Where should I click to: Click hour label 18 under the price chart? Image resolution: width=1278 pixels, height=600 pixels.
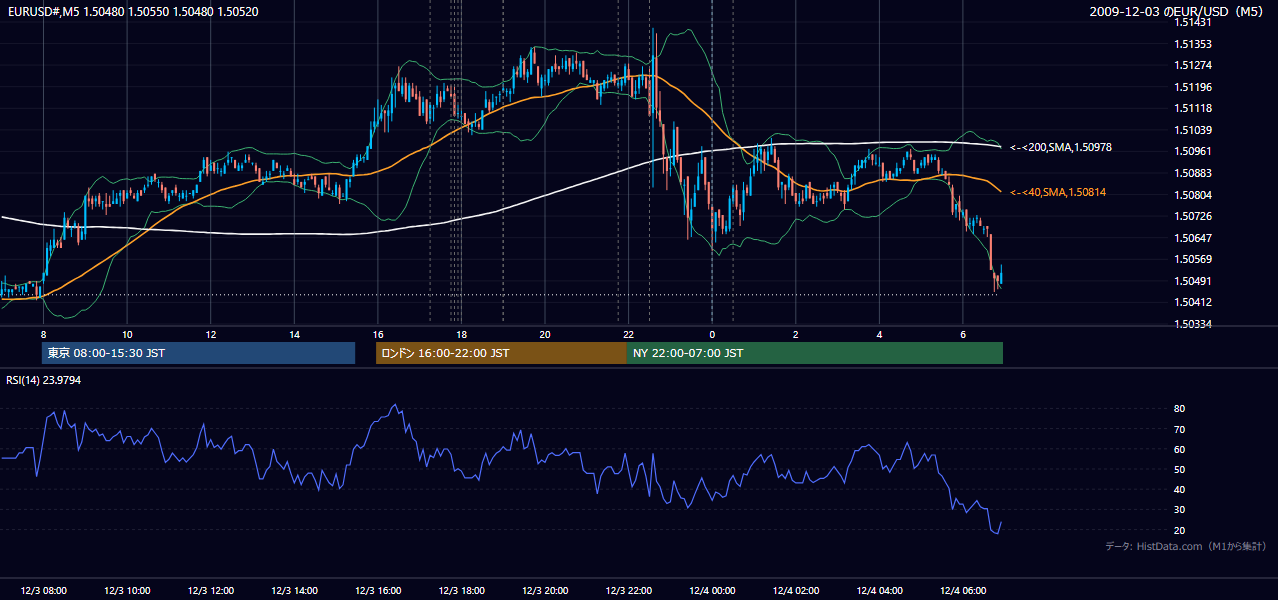[461, 334]
